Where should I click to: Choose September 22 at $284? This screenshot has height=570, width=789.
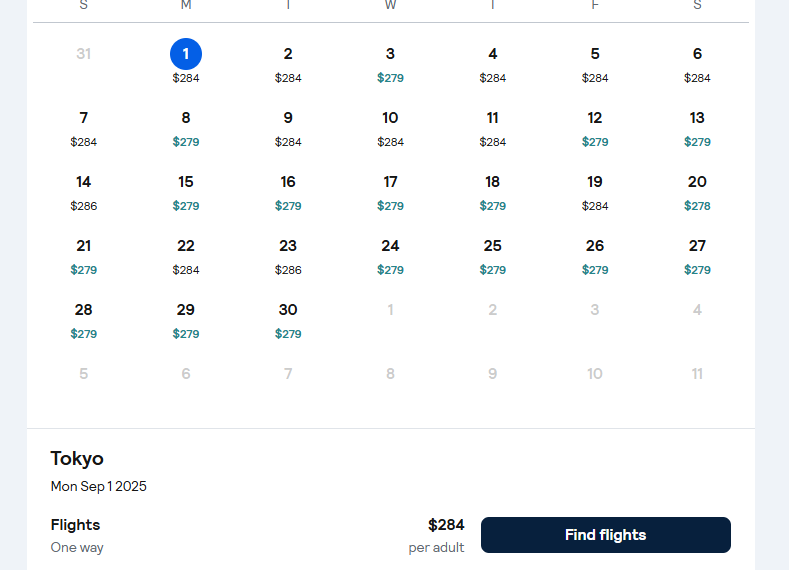pyautogui.click(x=186, y=255)
